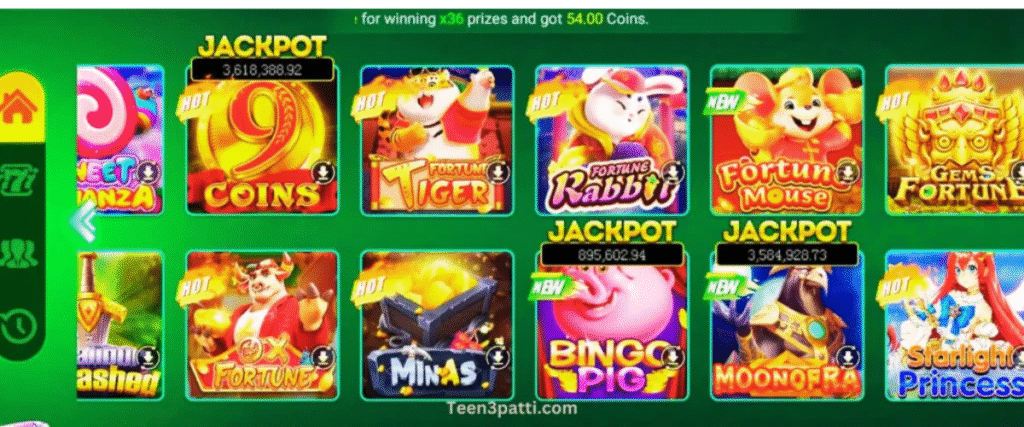Download the 9 Coins game
The width and height of the screenshot is (1024, 427).
click(x=323, y=173)
